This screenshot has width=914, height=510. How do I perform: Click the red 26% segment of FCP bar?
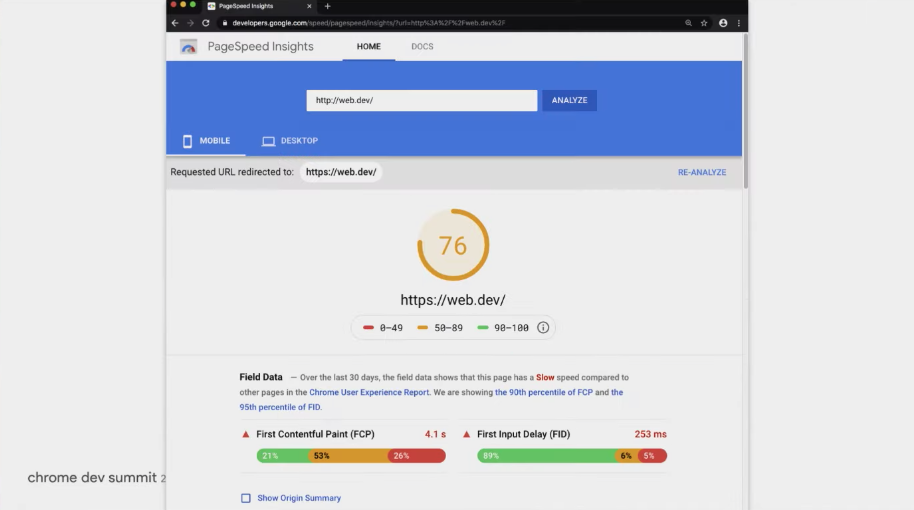[x=417, y=456]
